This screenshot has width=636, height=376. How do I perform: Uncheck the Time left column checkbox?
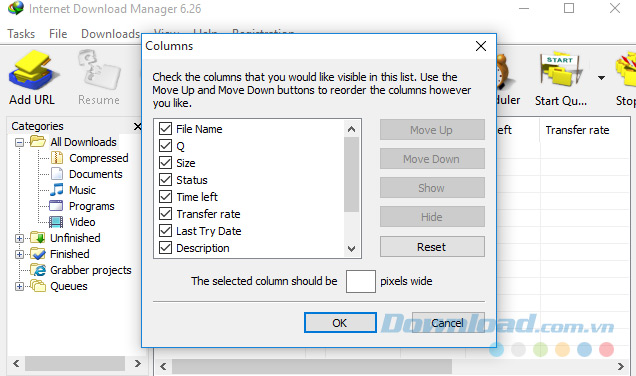[x=165, y=197]
